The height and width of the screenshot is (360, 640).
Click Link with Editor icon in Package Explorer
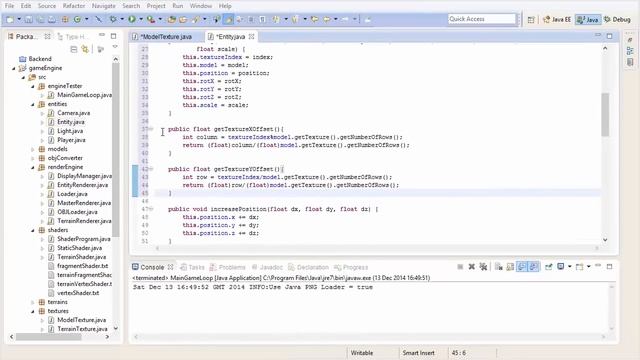[x=85, y=49]
